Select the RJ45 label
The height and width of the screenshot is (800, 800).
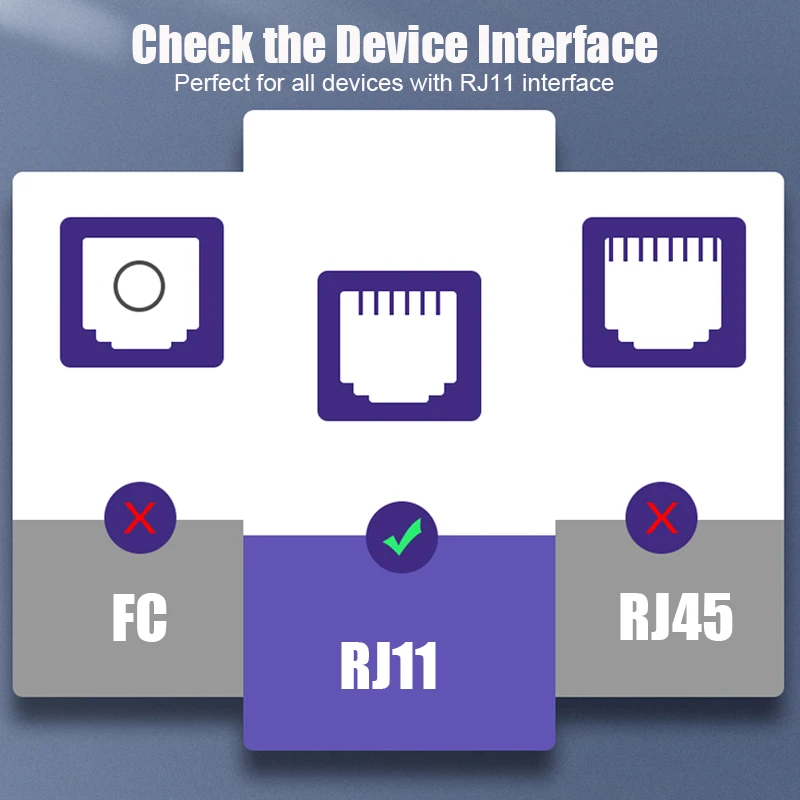point(676,617)
